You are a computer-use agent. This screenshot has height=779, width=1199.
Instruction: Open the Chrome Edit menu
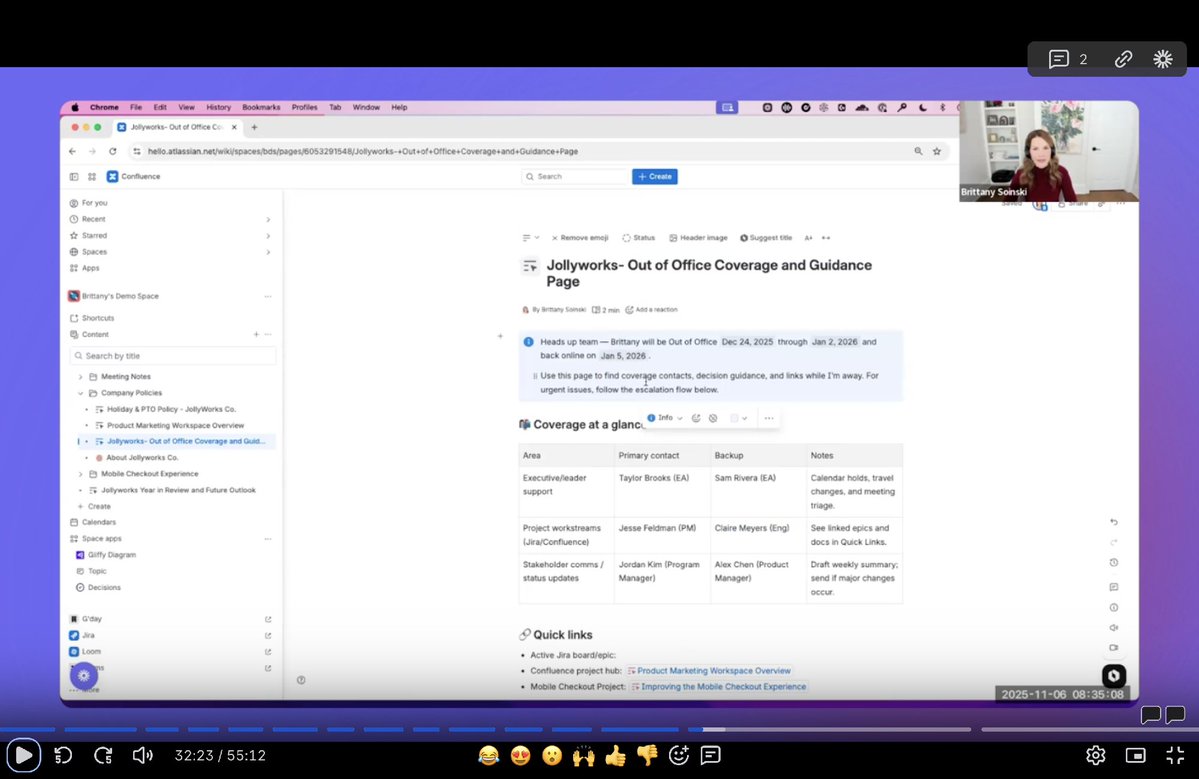click(x=160, y=108)
